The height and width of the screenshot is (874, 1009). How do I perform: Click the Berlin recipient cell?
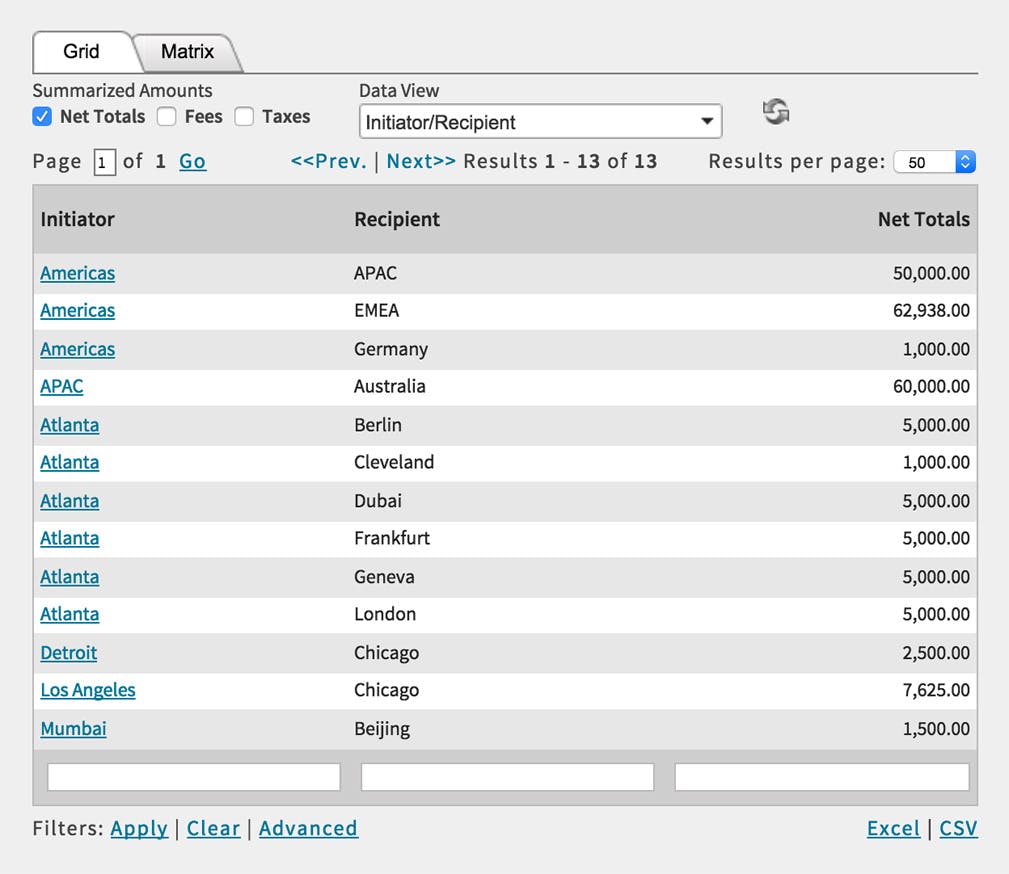pyautogui.click(x=378, y=425)
